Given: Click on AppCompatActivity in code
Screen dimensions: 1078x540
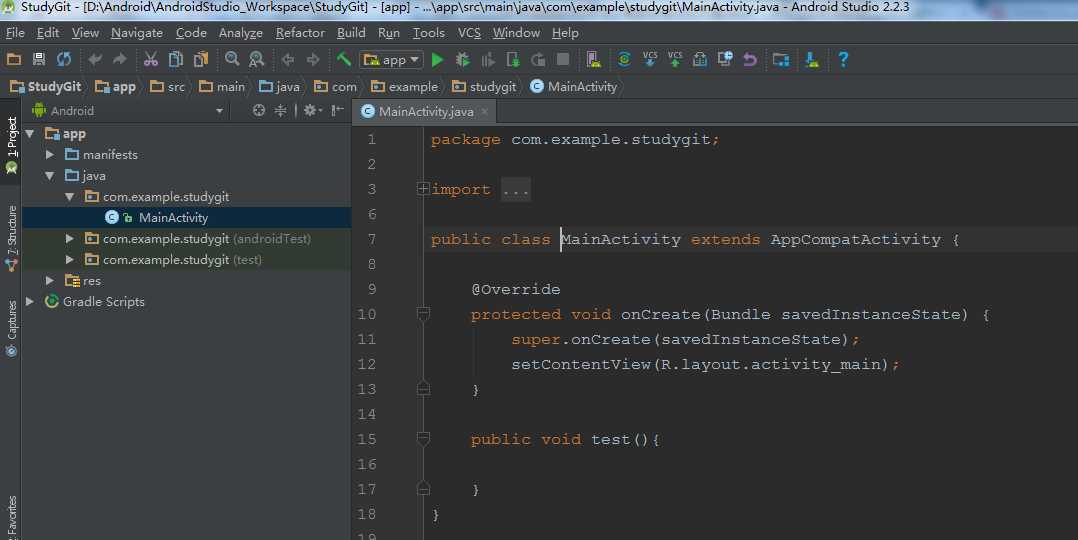Looking at the screenshot, I should click(x=855, y=239).
